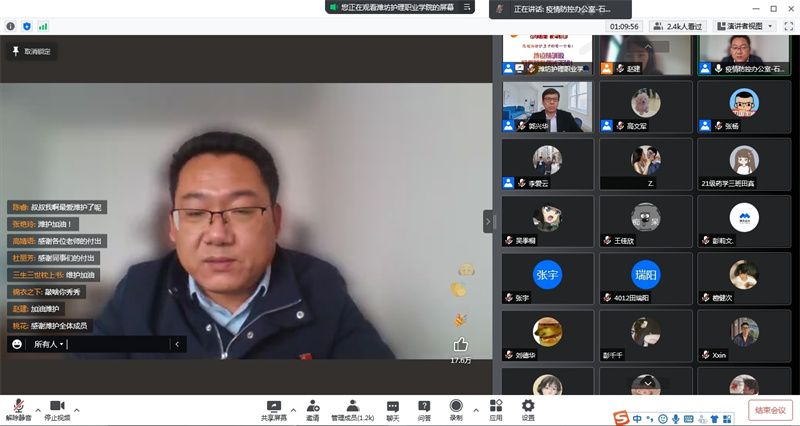This screenshot has height=426, width=800.
Task: Check the green network signal icon
Action: [x=43, y=26]
